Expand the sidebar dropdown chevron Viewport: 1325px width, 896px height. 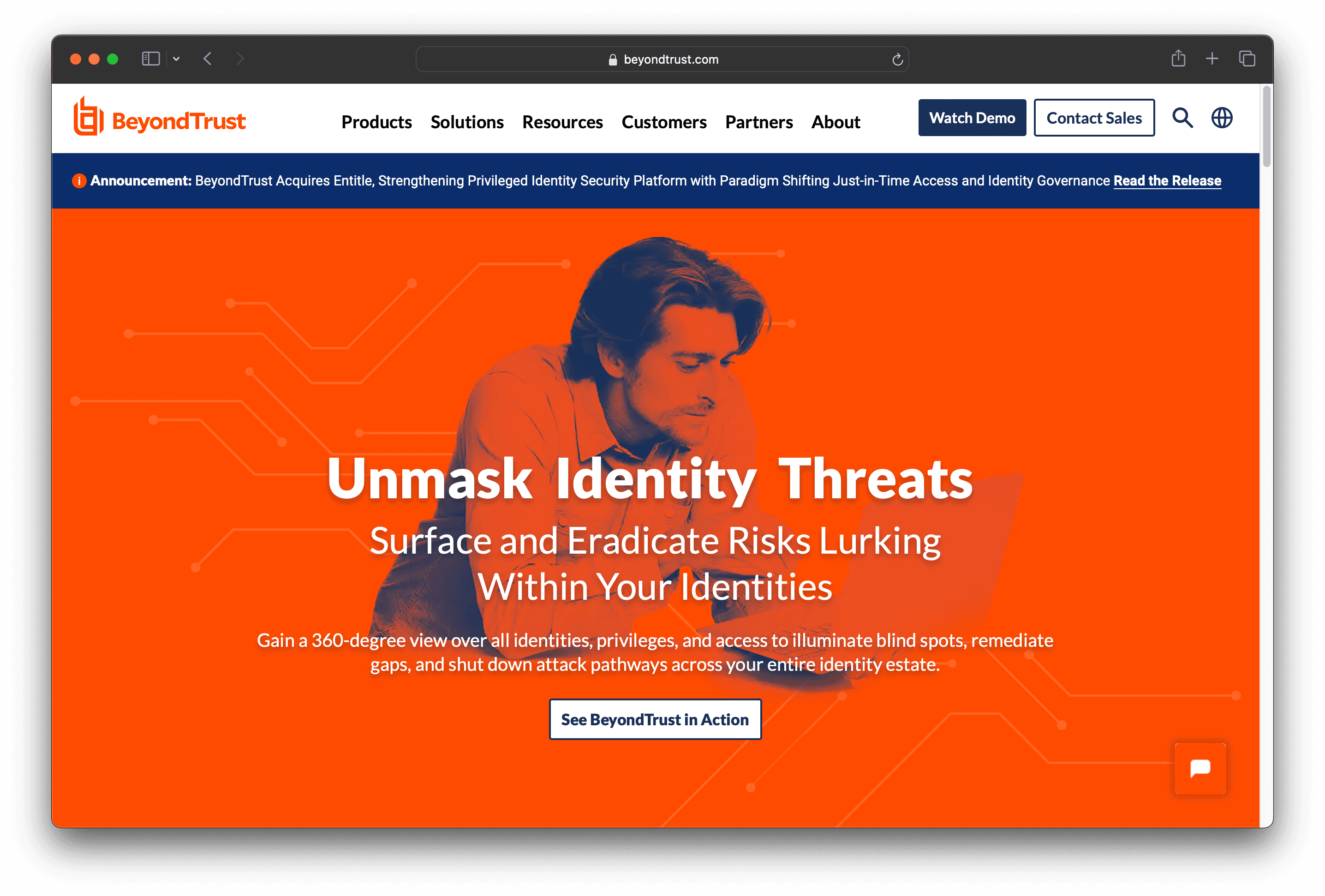pos(176,59)
